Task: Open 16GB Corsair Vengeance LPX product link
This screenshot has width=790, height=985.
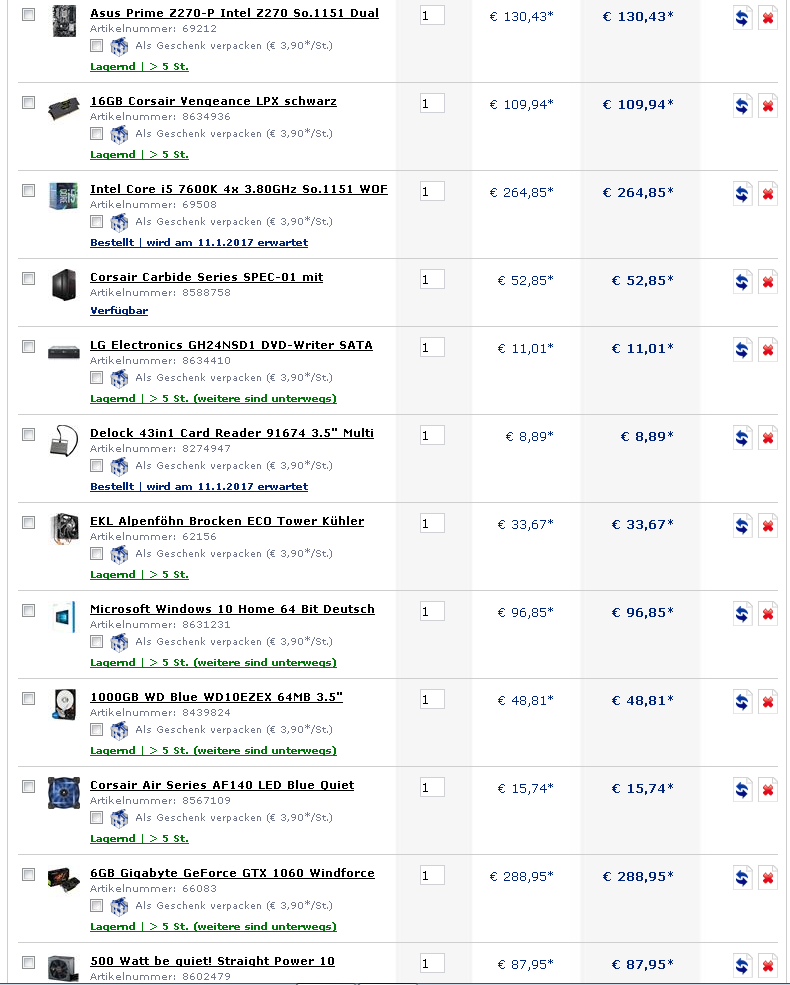Action: [214, 101]
